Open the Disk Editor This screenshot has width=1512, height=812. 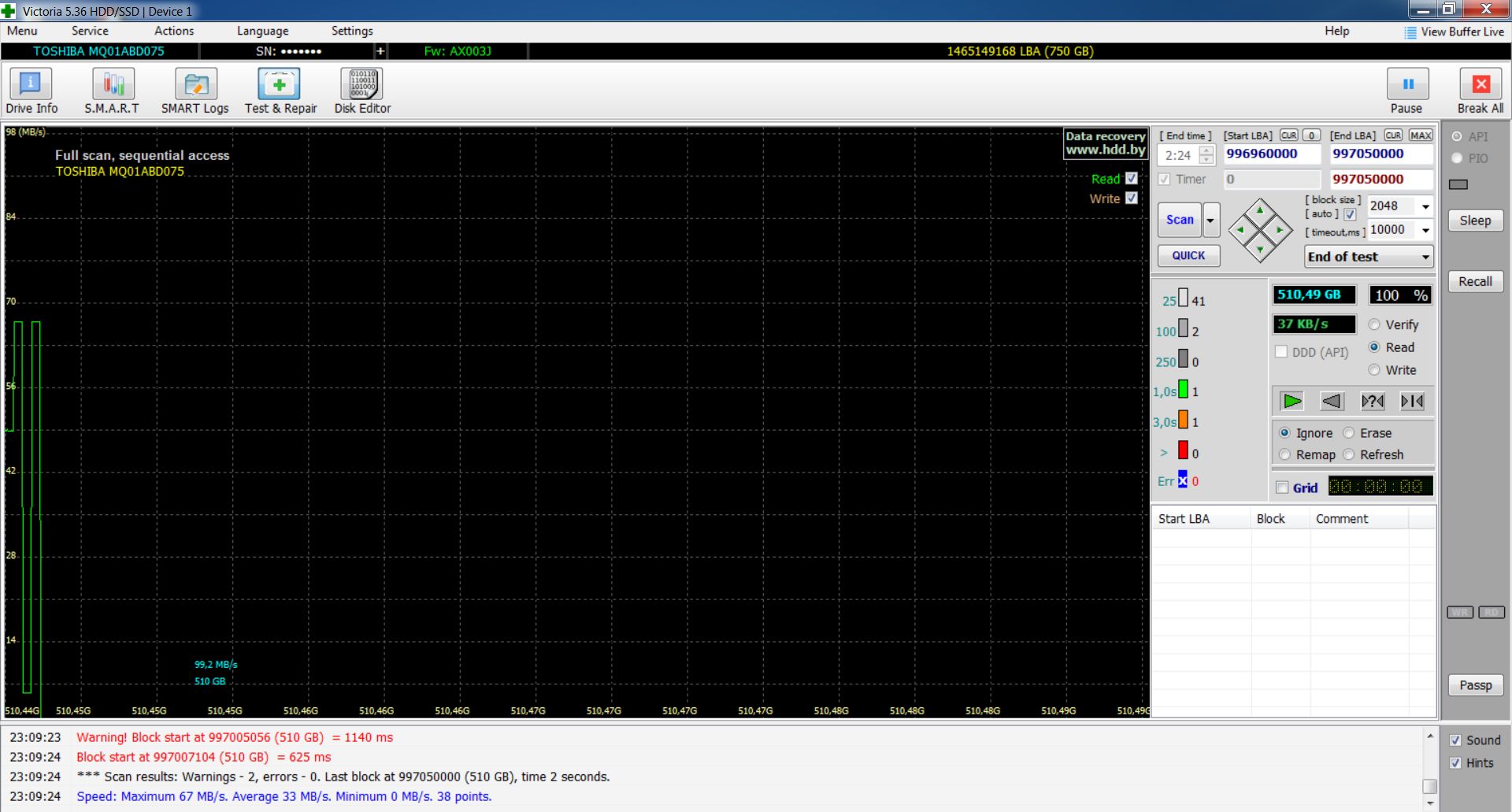point(362,91)
